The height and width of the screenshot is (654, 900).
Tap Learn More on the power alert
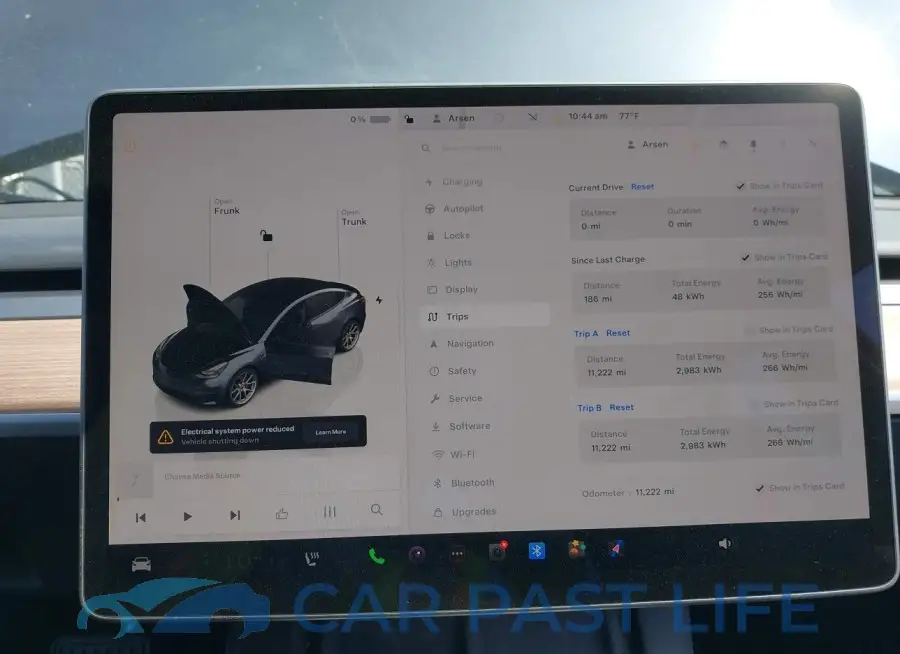(331, 432)
